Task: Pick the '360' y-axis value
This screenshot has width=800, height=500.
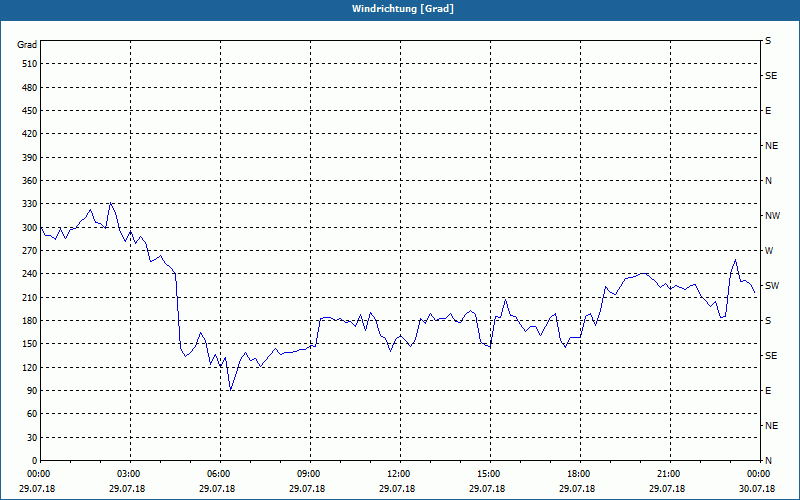Action: click(30, 181)
